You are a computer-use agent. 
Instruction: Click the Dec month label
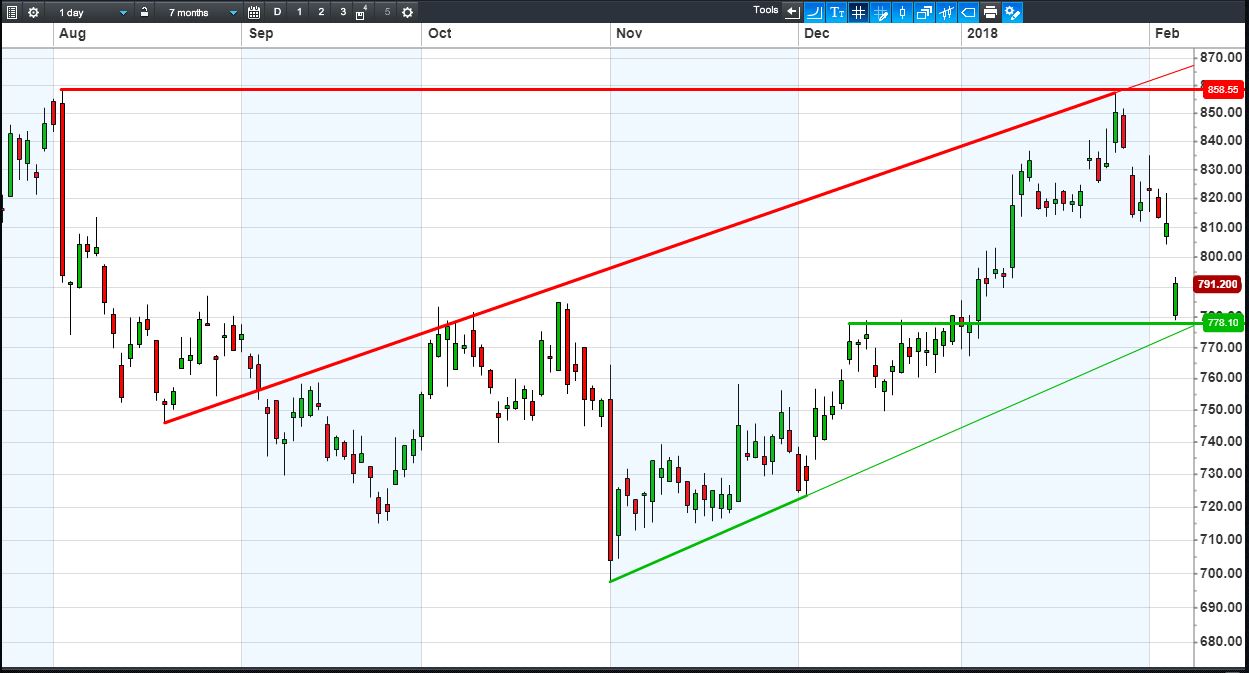(817, 33)
